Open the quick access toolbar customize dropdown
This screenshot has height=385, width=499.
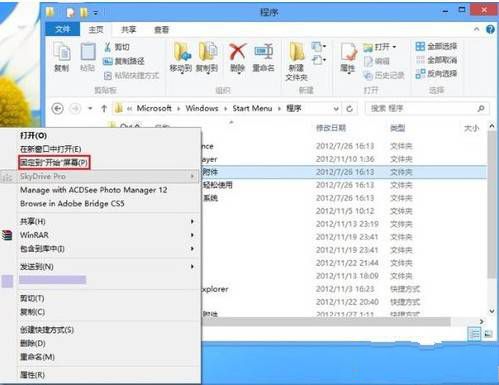[95, 13]
